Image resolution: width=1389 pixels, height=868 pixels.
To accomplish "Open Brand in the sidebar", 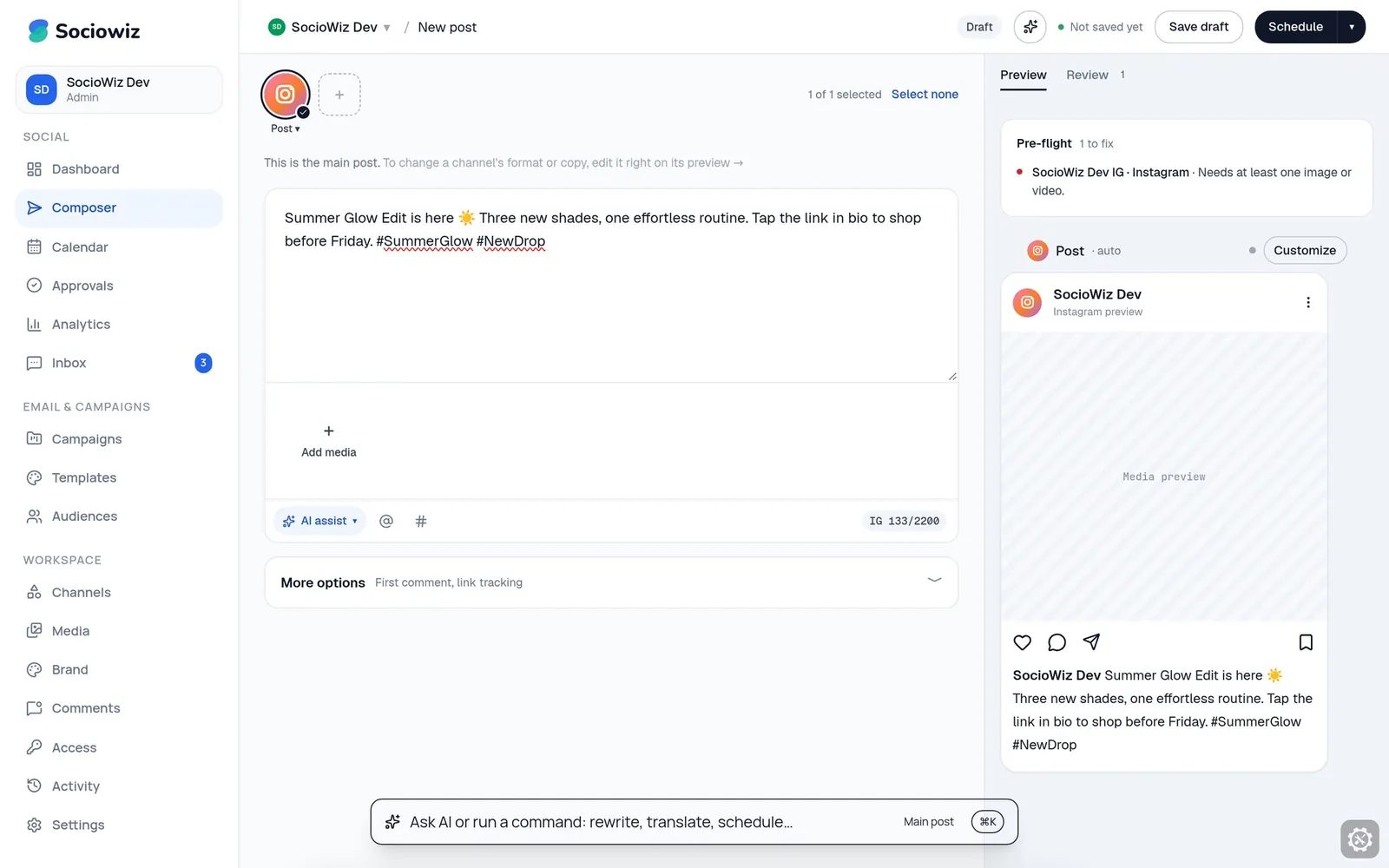I will 119,670.
